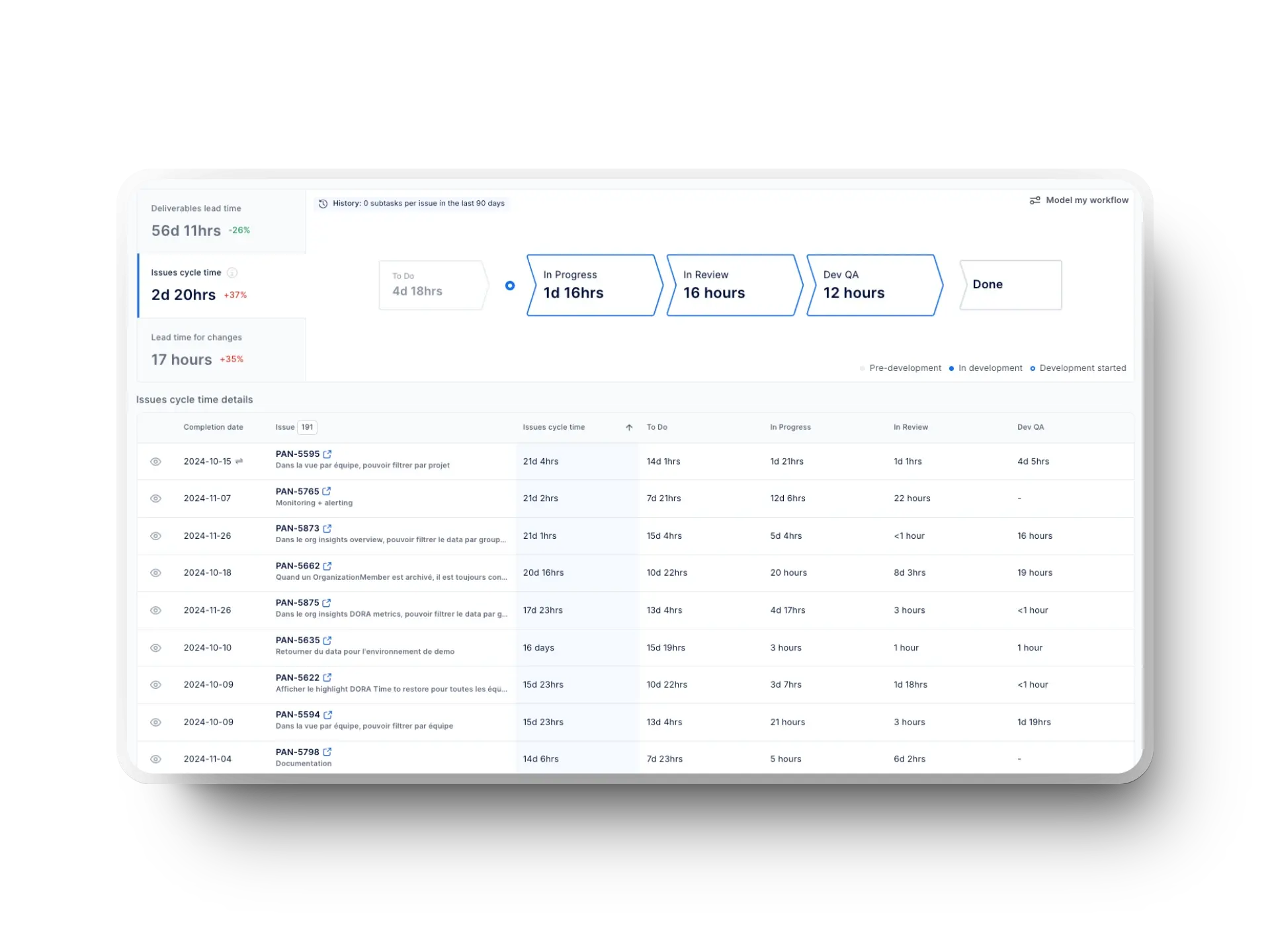Viewport: 1270px width, 952px height.
Task: Toggle visibility eye on the PAN-5798 row
Action: (x=156, y=759)
